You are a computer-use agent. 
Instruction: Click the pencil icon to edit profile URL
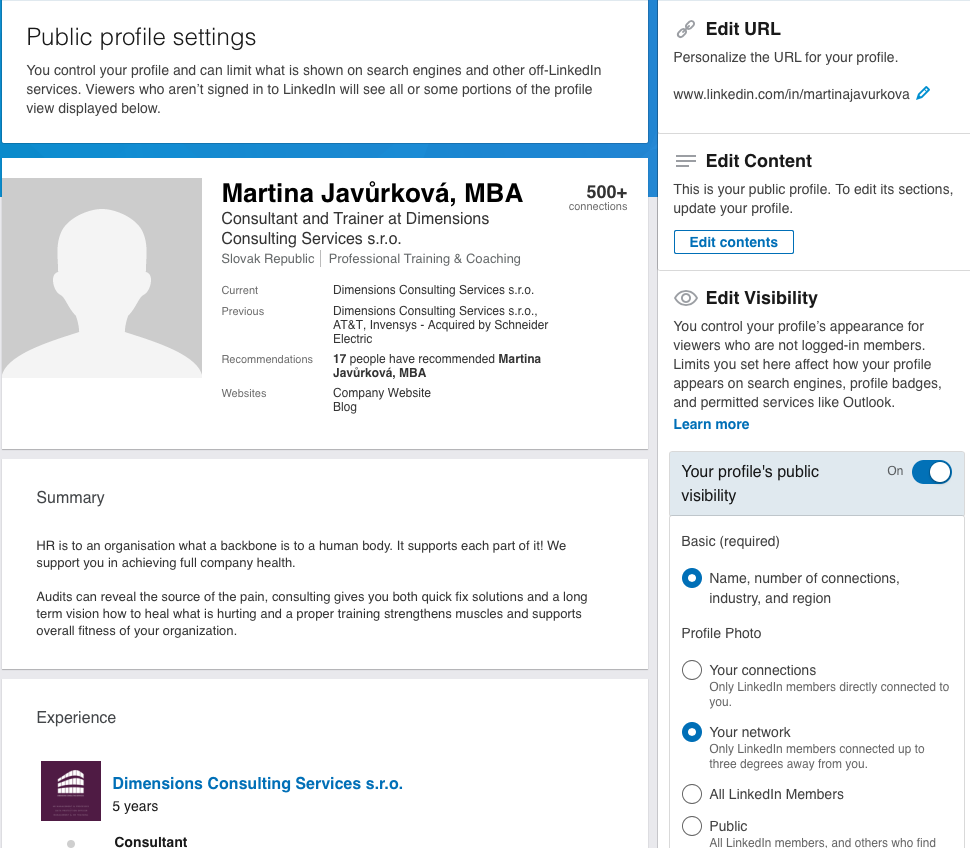[x=922, y=93]
